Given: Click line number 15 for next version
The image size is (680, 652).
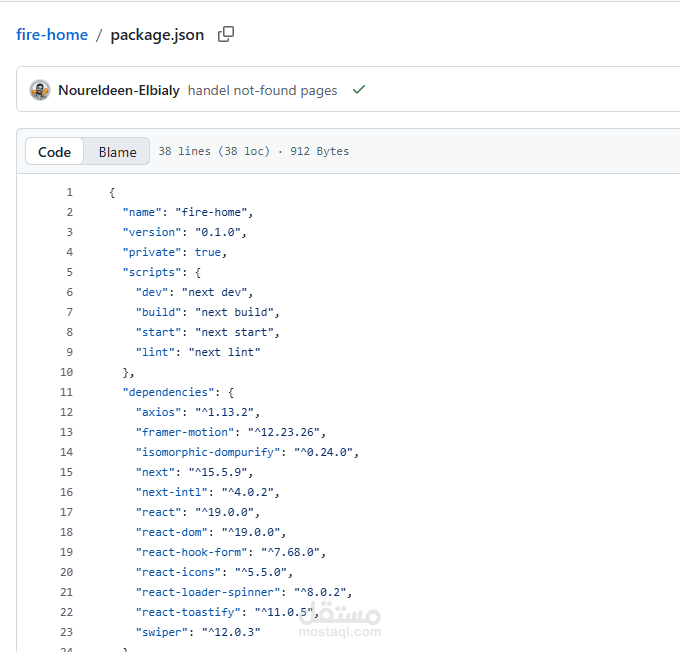Looking at the screenshot, I should 66,472.
